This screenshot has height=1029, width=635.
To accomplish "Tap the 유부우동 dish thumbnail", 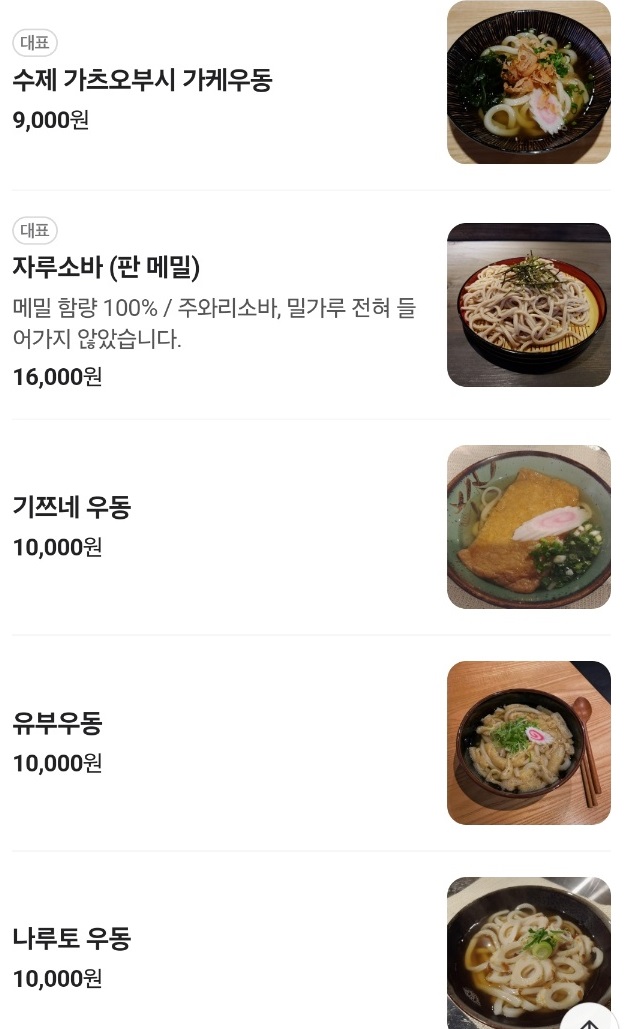I will pyautogui.click(x=528, y=742).
